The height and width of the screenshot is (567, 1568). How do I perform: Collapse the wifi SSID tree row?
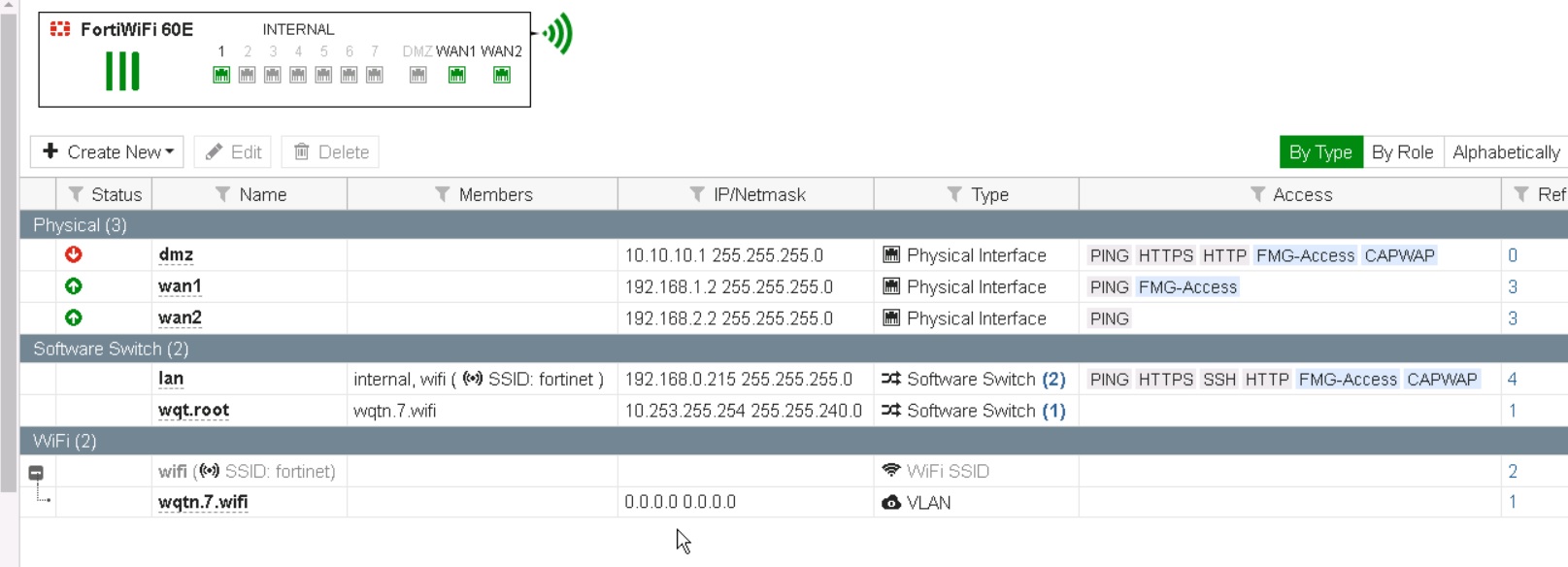36,473
